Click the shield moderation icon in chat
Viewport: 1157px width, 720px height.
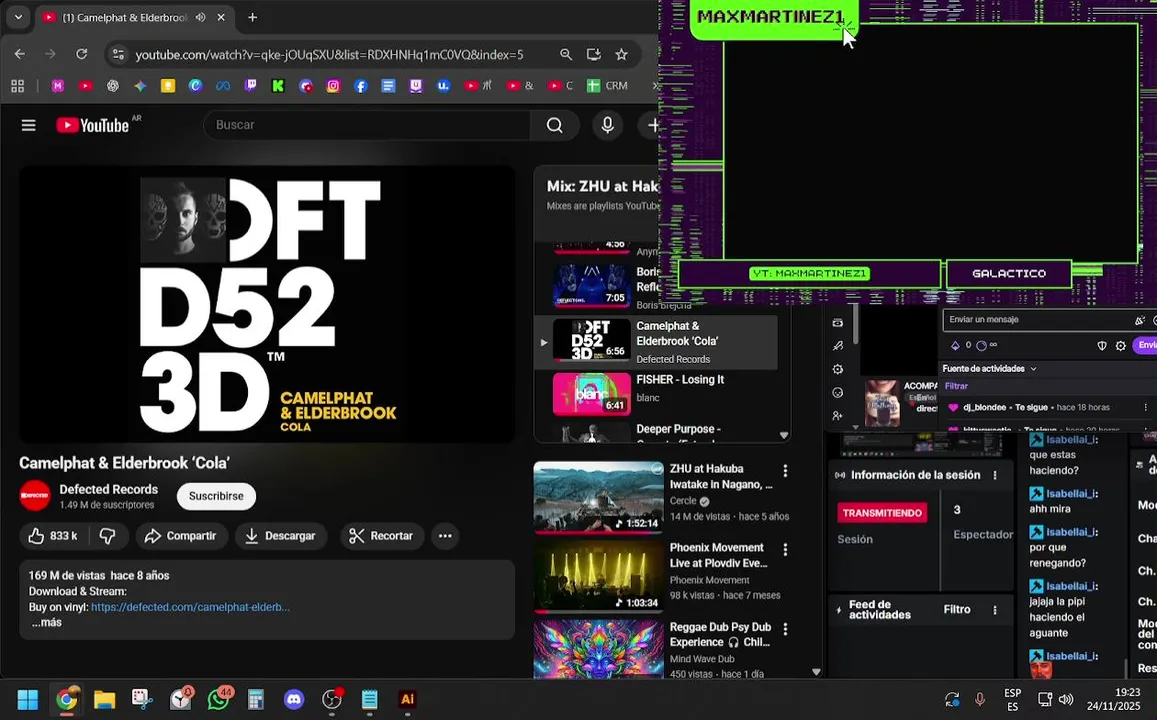coord(1102,345)
